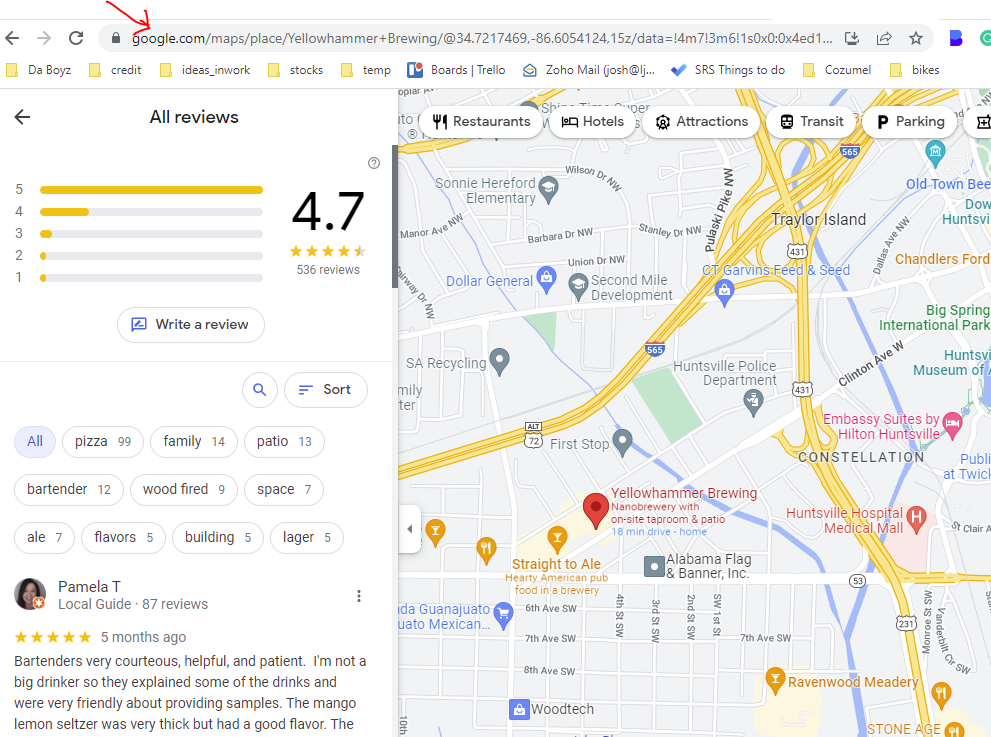Image resolution: width=991 pixels, height=737 pixels.
Task: Share this page using the share icon
Action: click(x=884, y=39)
